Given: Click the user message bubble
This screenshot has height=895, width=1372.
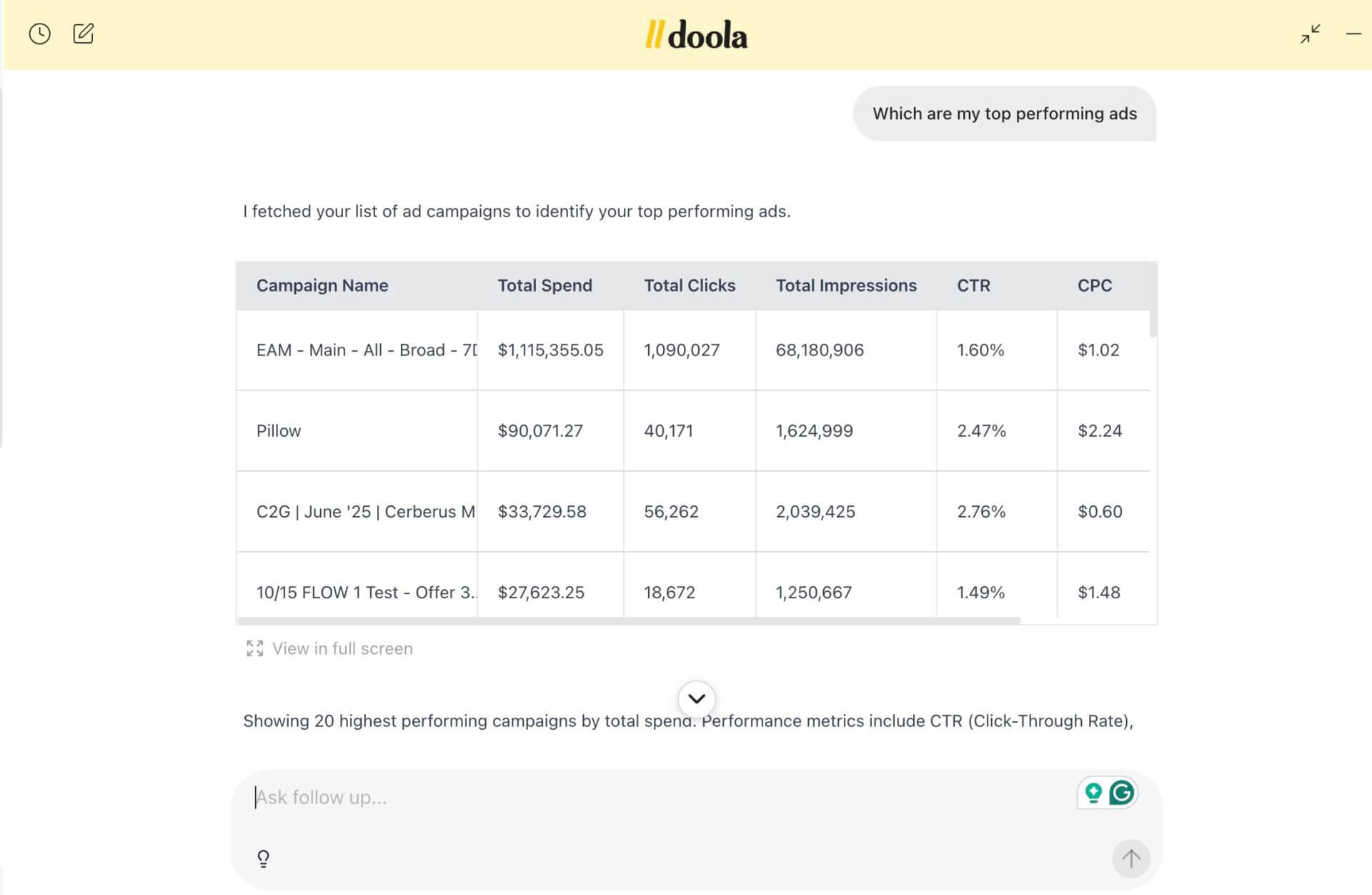Looking at the screenshot, I should pos(1004,114).
